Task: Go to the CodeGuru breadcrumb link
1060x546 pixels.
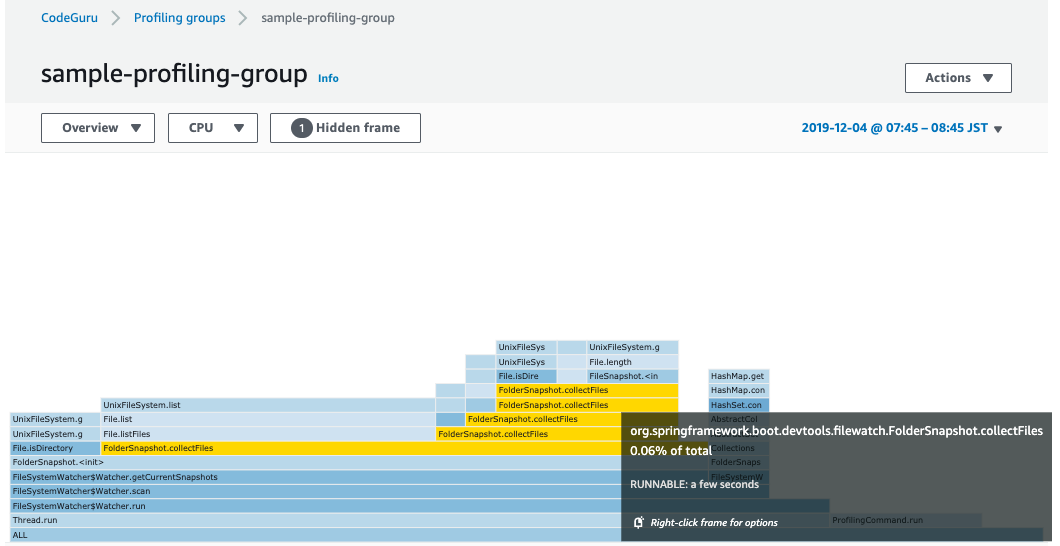Action: 69,18
